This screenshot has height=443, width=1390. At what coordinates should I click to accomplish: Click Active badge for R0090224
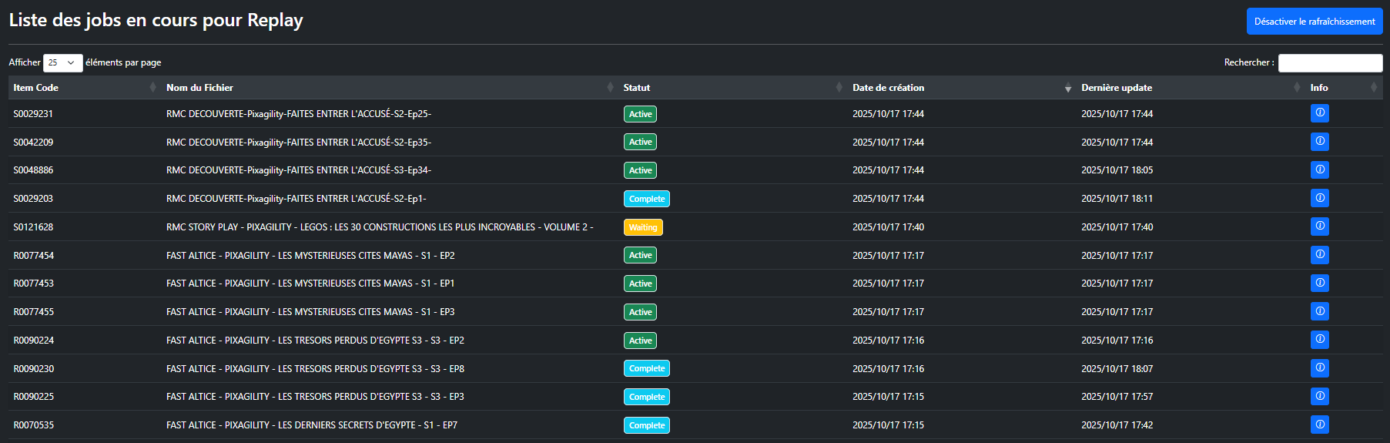(640, 340)
